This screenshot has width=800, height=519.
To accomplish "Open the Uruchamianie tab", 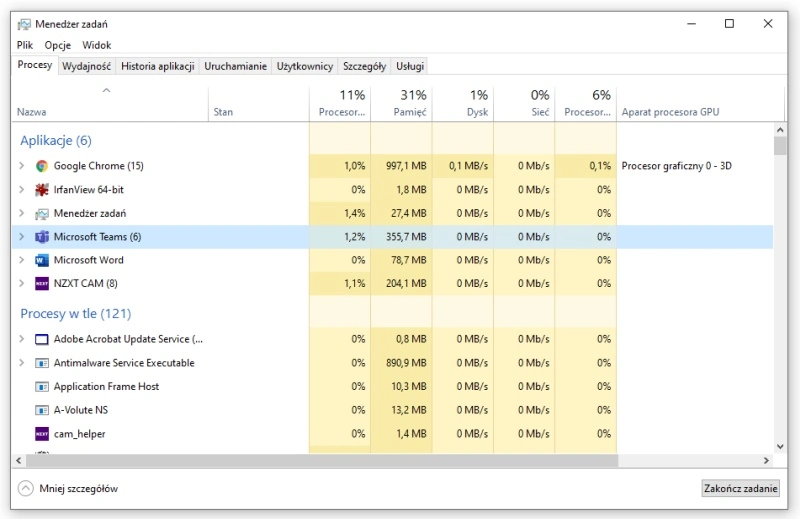I will point(235,66).
